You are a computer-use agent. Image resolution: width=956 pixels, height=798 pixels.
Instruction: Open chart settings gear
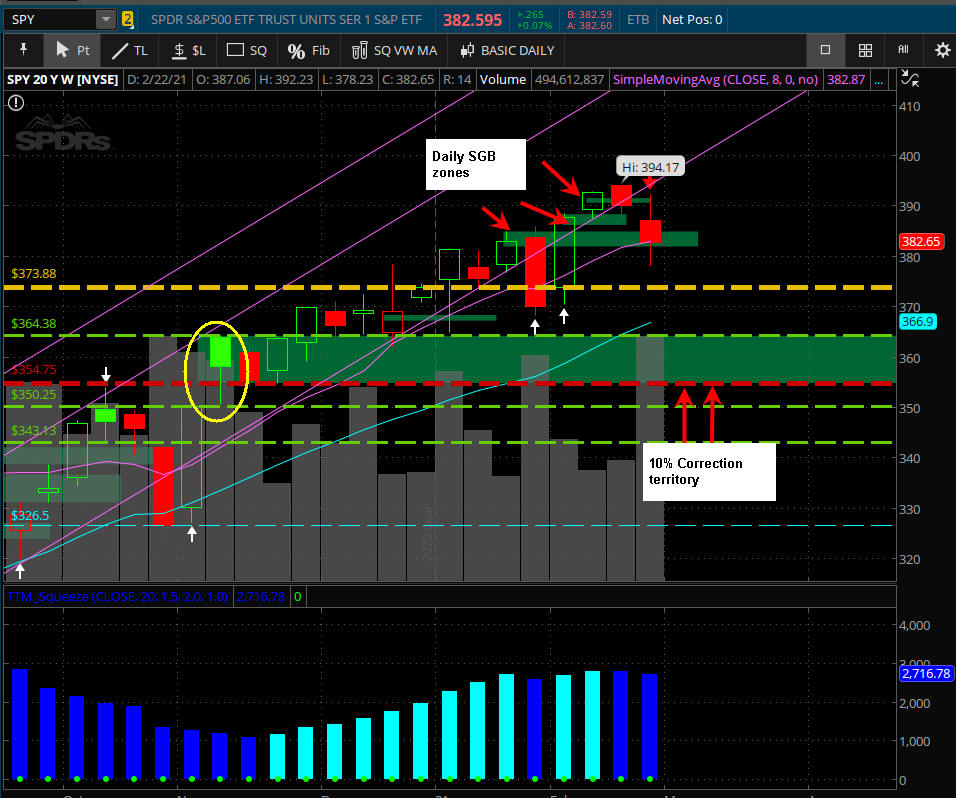(942, 50)
